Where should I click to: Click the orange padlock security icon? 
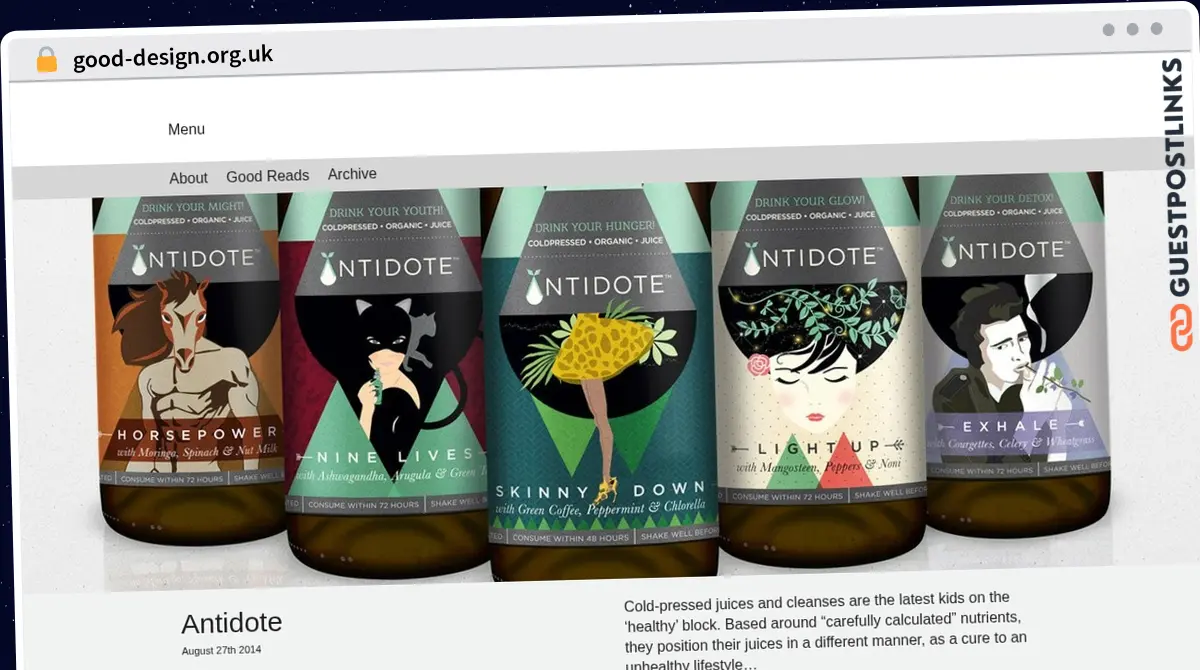(x=46, y=60)
